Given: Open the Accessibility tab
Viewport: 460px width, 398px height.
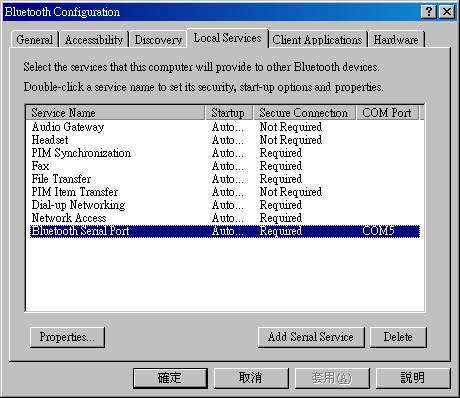Looking at the screenshot, I should (x=94, y=40).
